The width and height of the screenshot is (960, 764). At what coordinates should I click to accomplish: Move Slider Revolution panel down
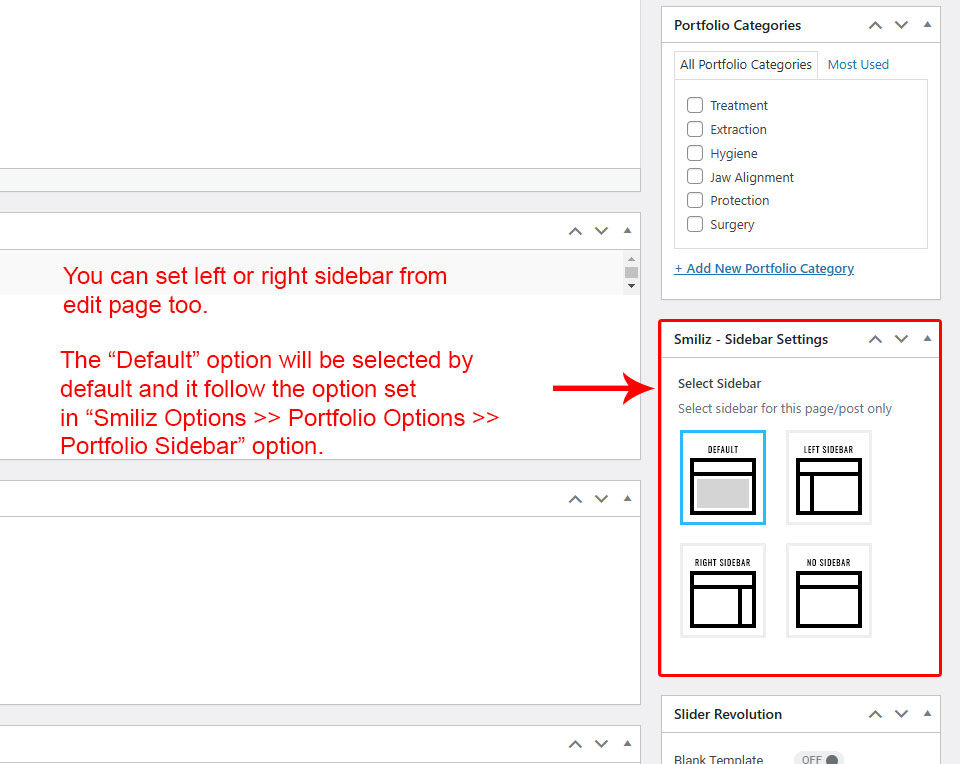[901, 714]
